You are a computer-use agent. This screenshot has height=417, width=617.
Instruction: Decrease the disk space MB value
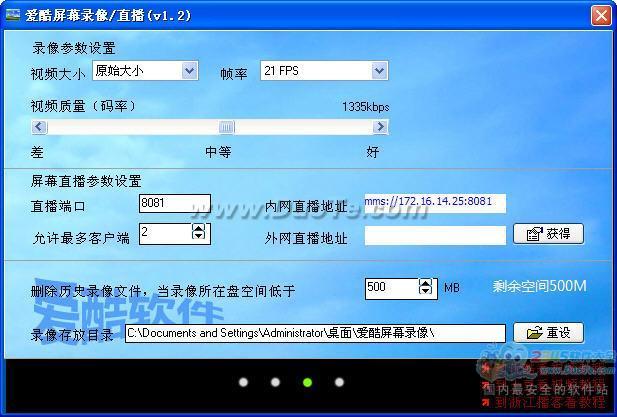(425, 293)
